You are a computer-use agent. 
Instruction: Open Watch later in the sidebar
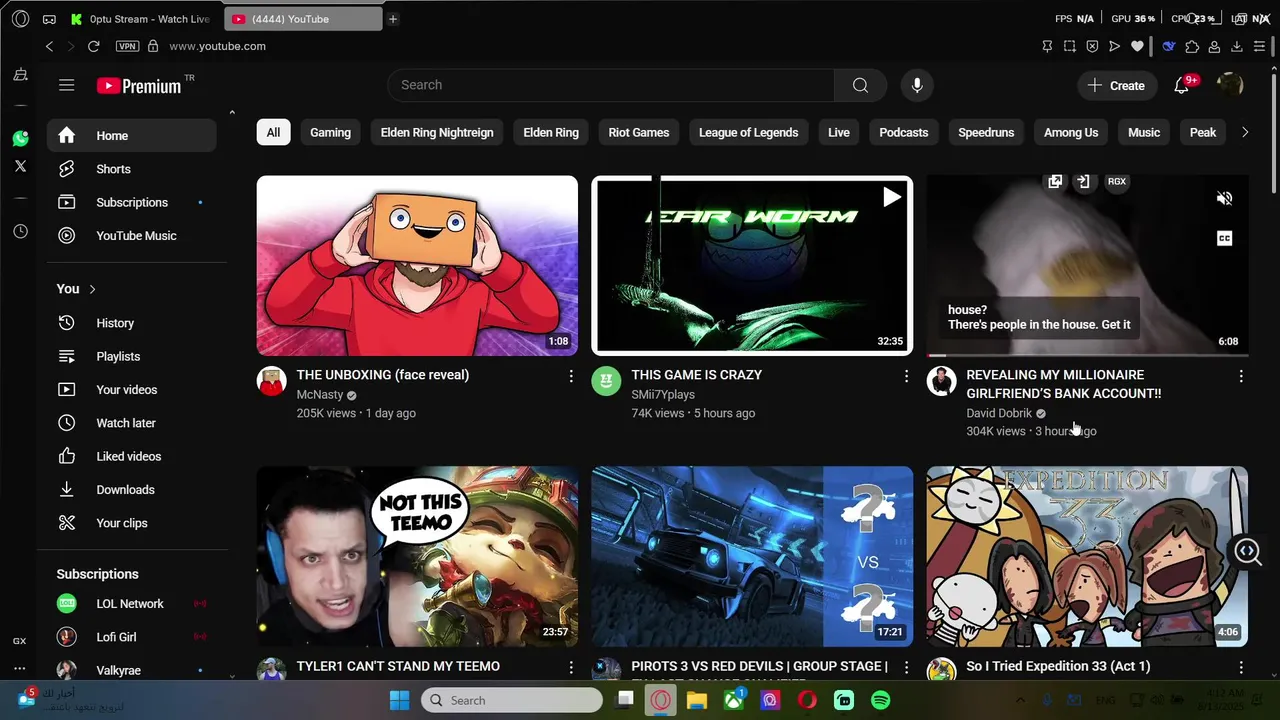click(x=132, y=423)
